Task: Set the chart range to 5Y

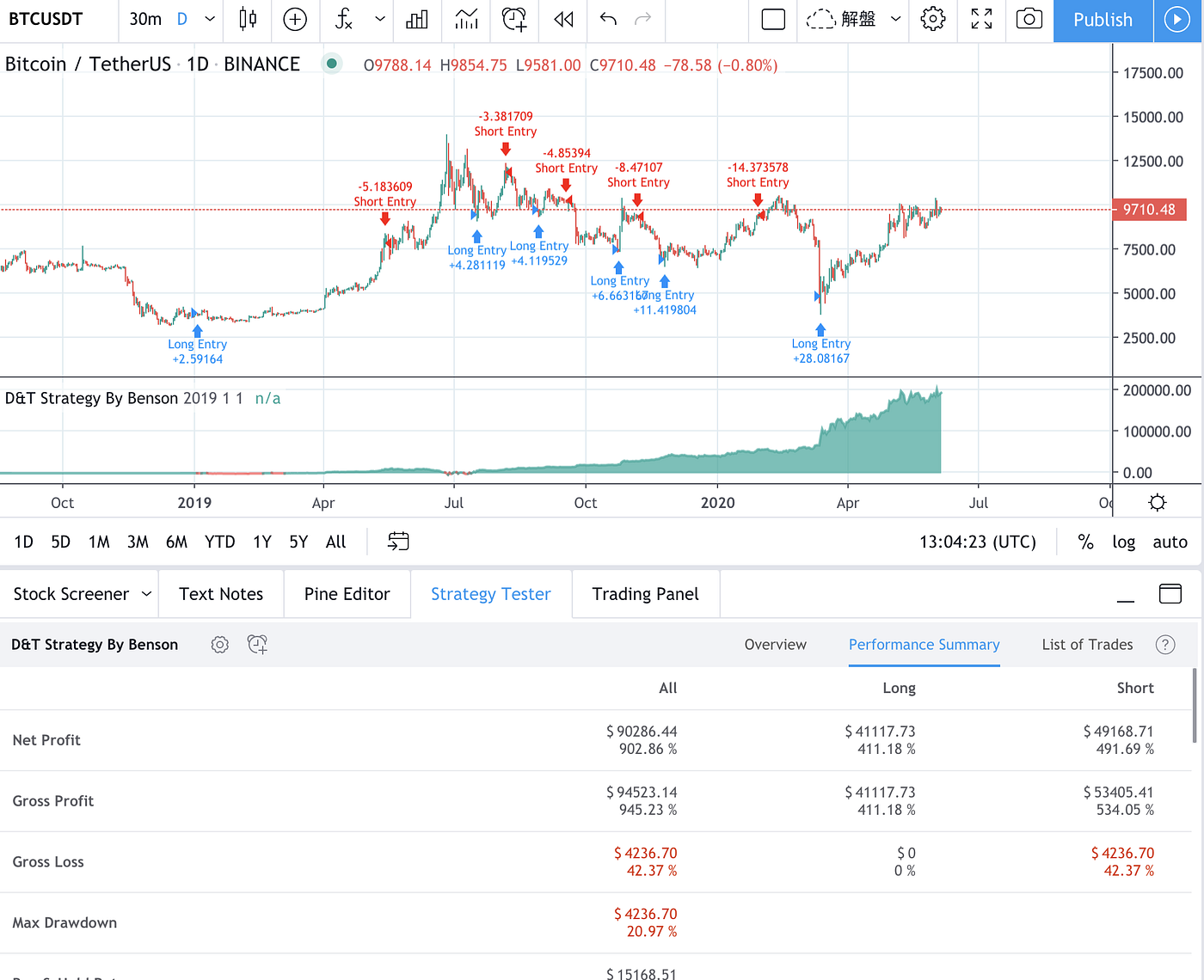Action: click(298, 542)
